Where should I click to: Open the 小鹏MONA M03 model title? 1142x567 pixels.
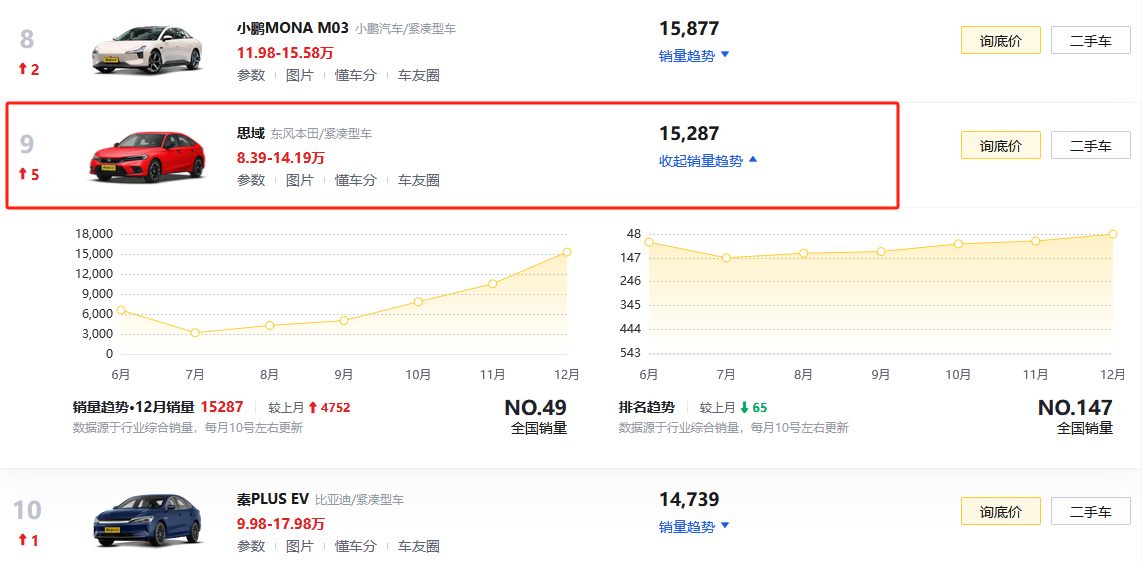(292, 29)
